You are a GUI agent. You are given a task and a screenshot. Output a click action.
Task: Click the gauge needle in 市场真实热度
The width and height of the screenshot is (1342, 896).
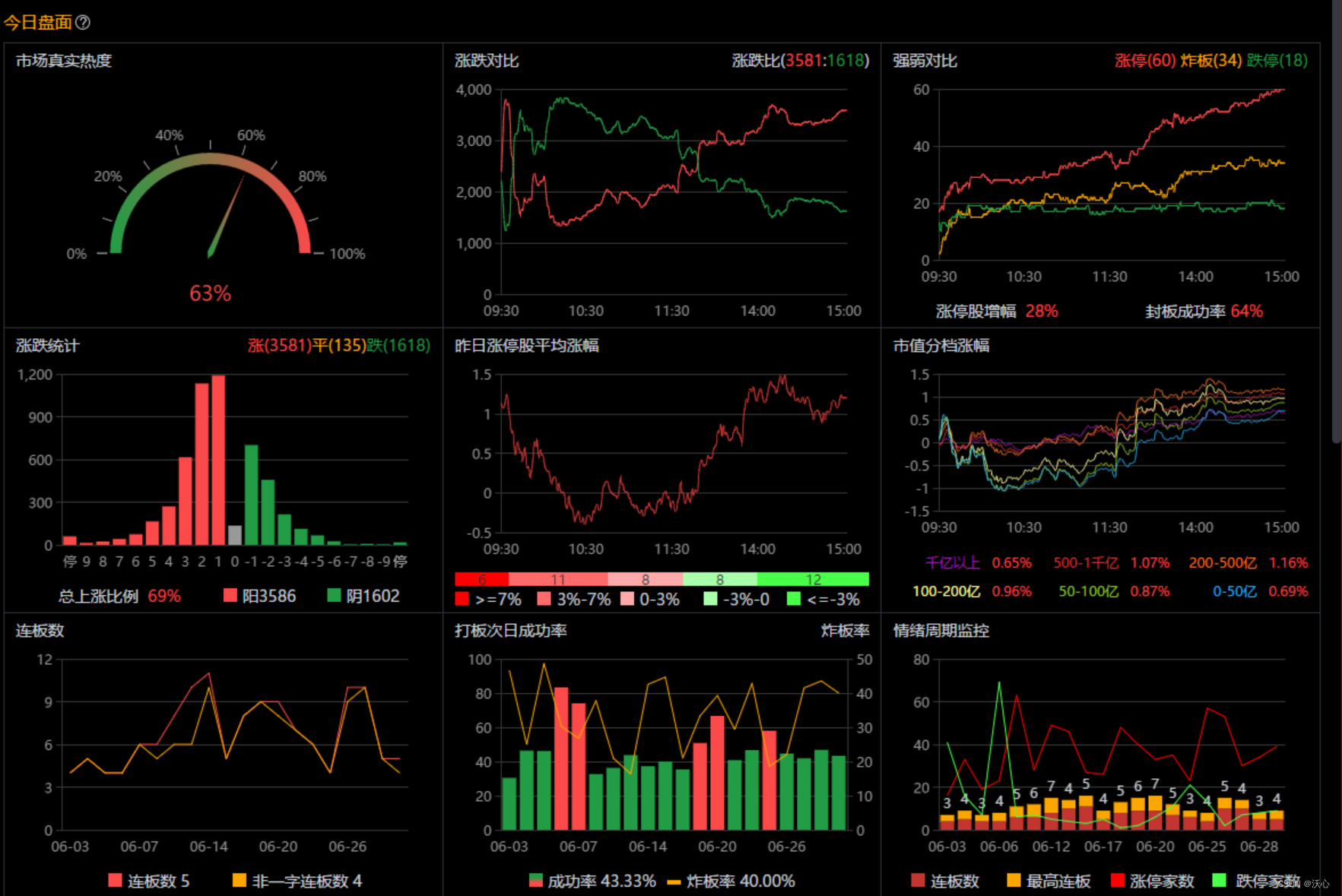[227, 217]
